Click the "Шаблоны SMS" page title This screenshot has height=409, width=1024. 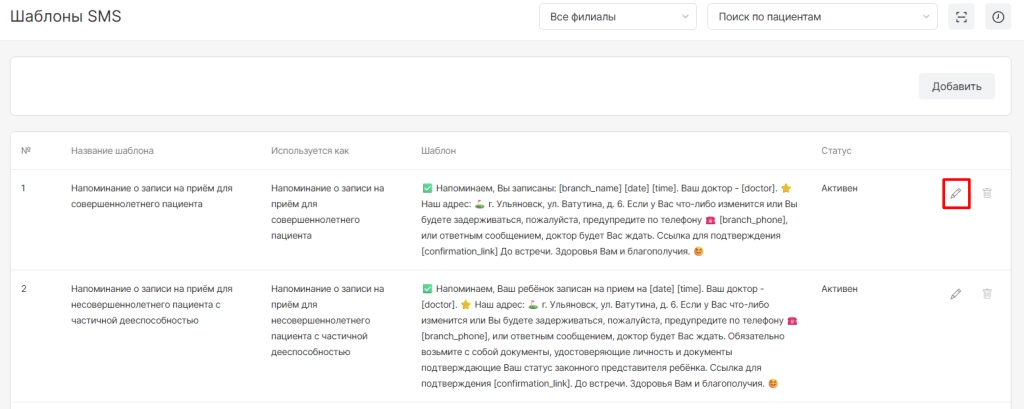click(x=65, y=17)
